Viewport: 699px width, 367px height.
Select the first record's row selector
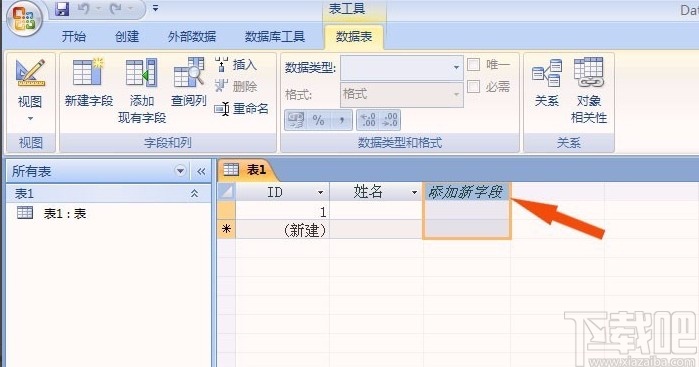[226, 210]
